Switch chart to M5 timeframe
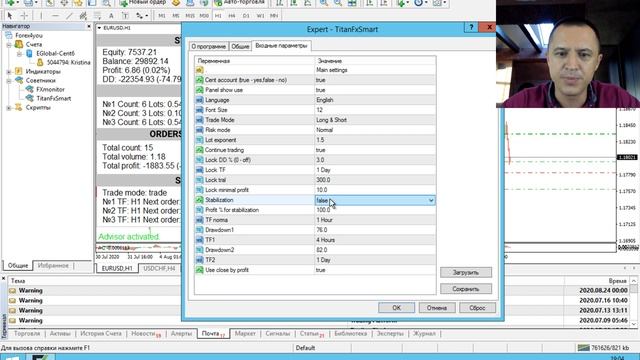Screen dimensions: 640x360 (176, 16)
